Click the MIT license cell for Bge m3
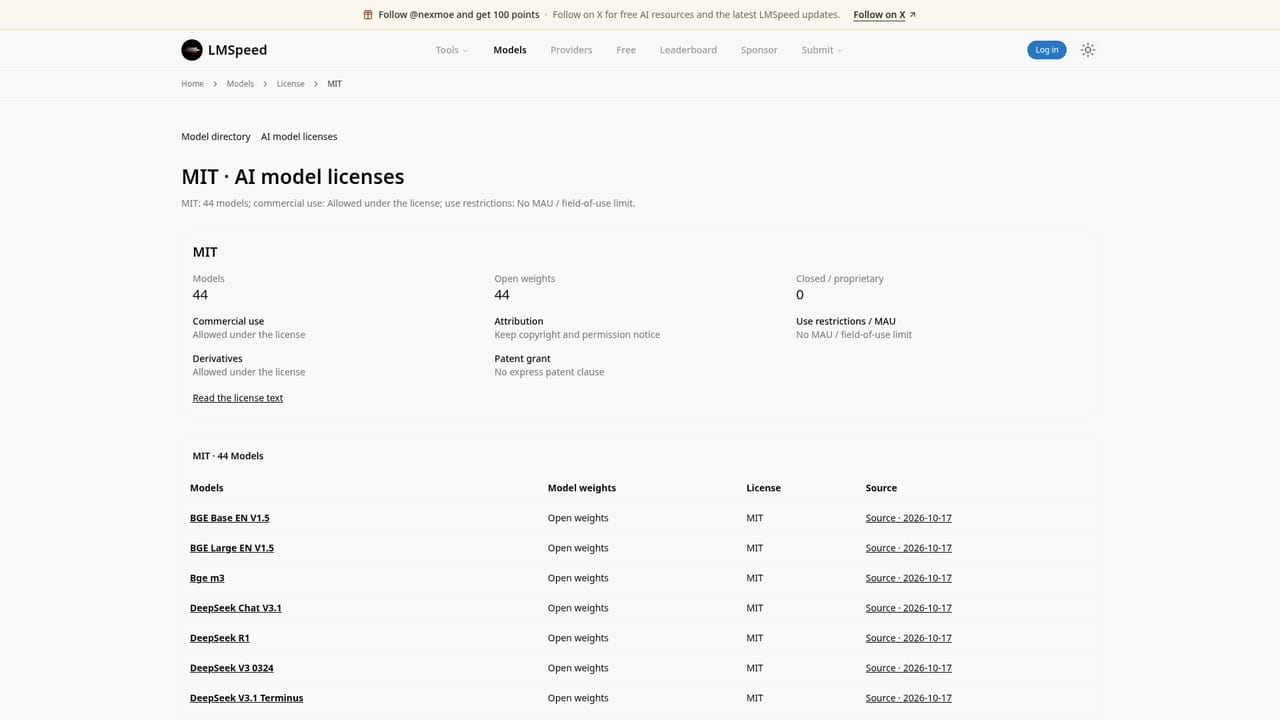Viewport: 1280px width, 720px height. pos(755,578)
